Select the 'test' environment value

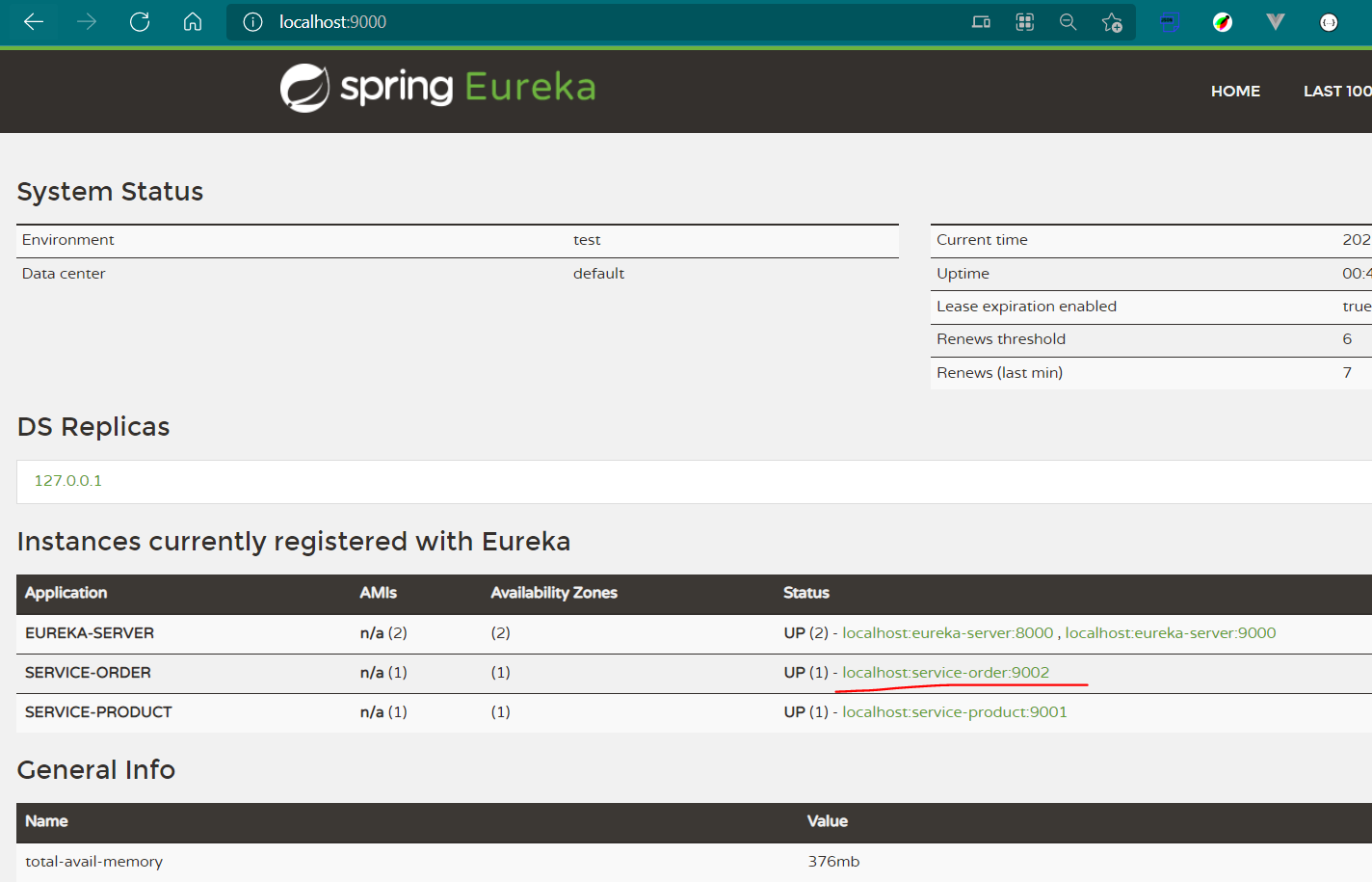(587, 239)
